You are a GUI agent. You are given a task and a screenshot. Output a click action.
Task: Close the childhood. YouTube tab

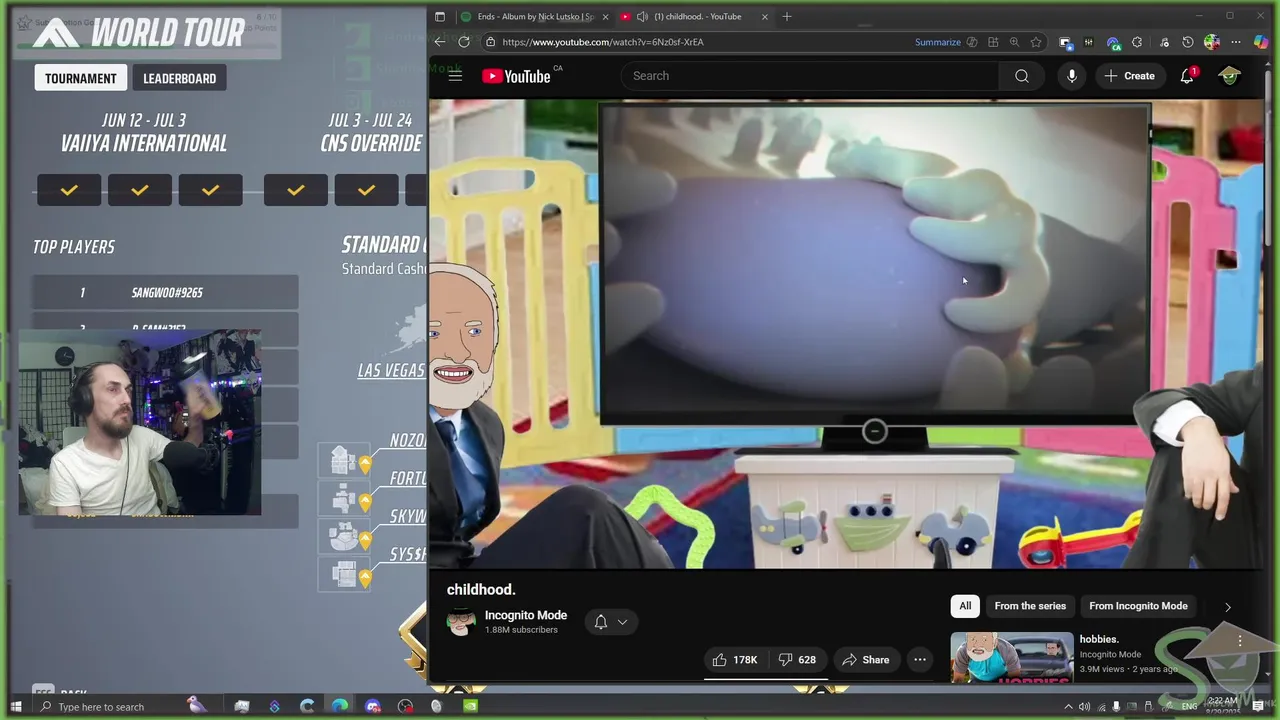[x=765, y=16]
